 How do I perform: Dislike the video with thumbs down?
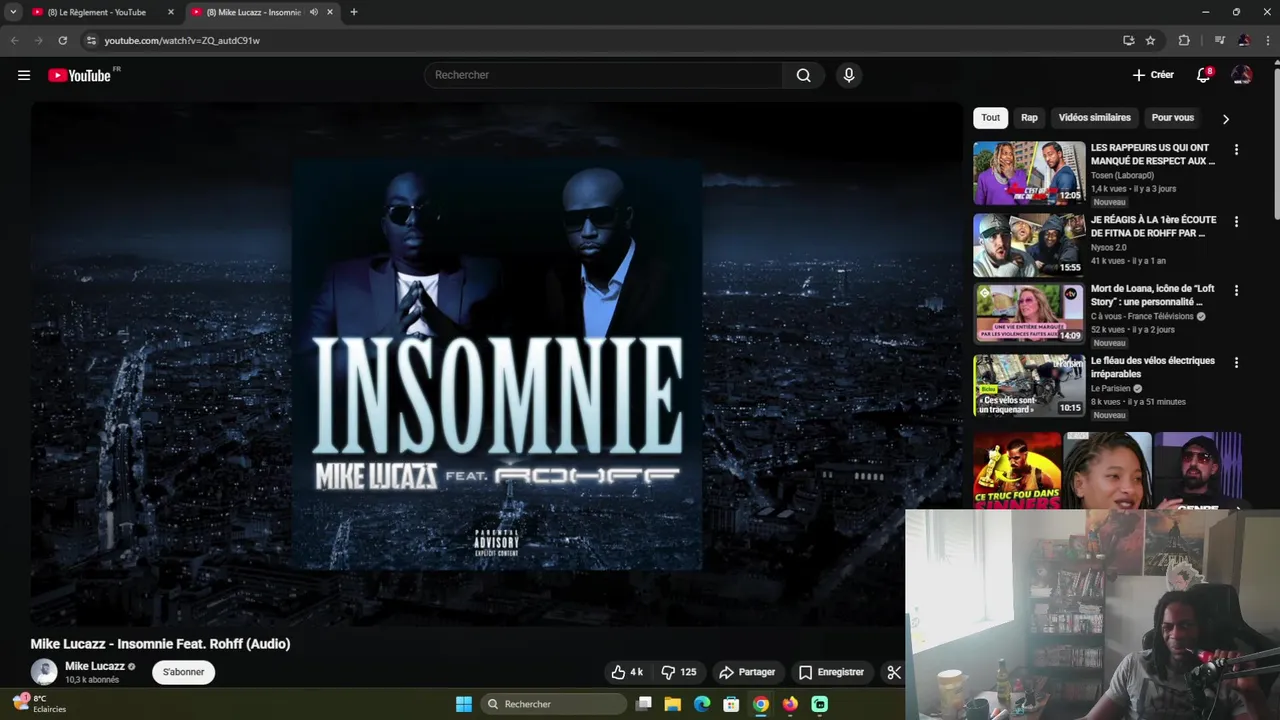[x=680, y=672]
